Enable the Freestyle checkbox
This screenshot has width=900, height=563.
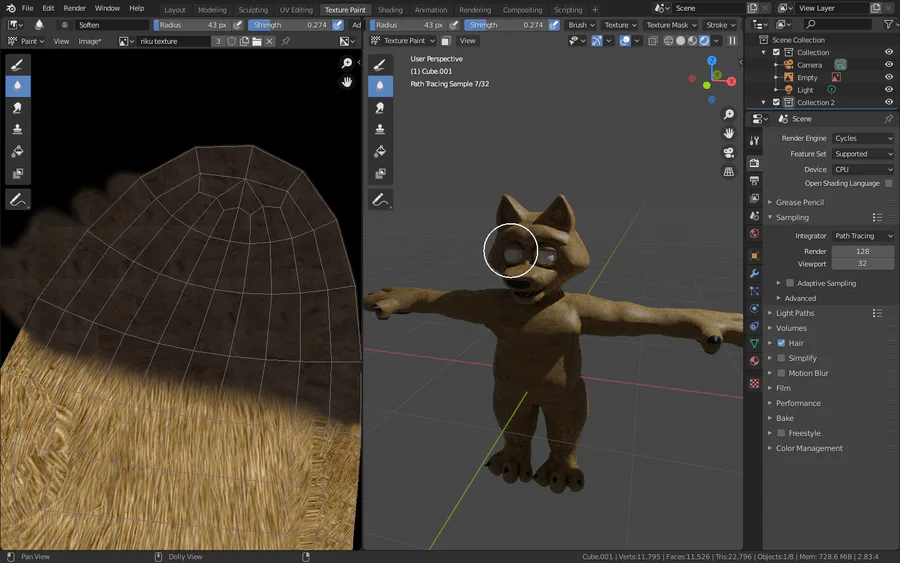tap(781, 433)
